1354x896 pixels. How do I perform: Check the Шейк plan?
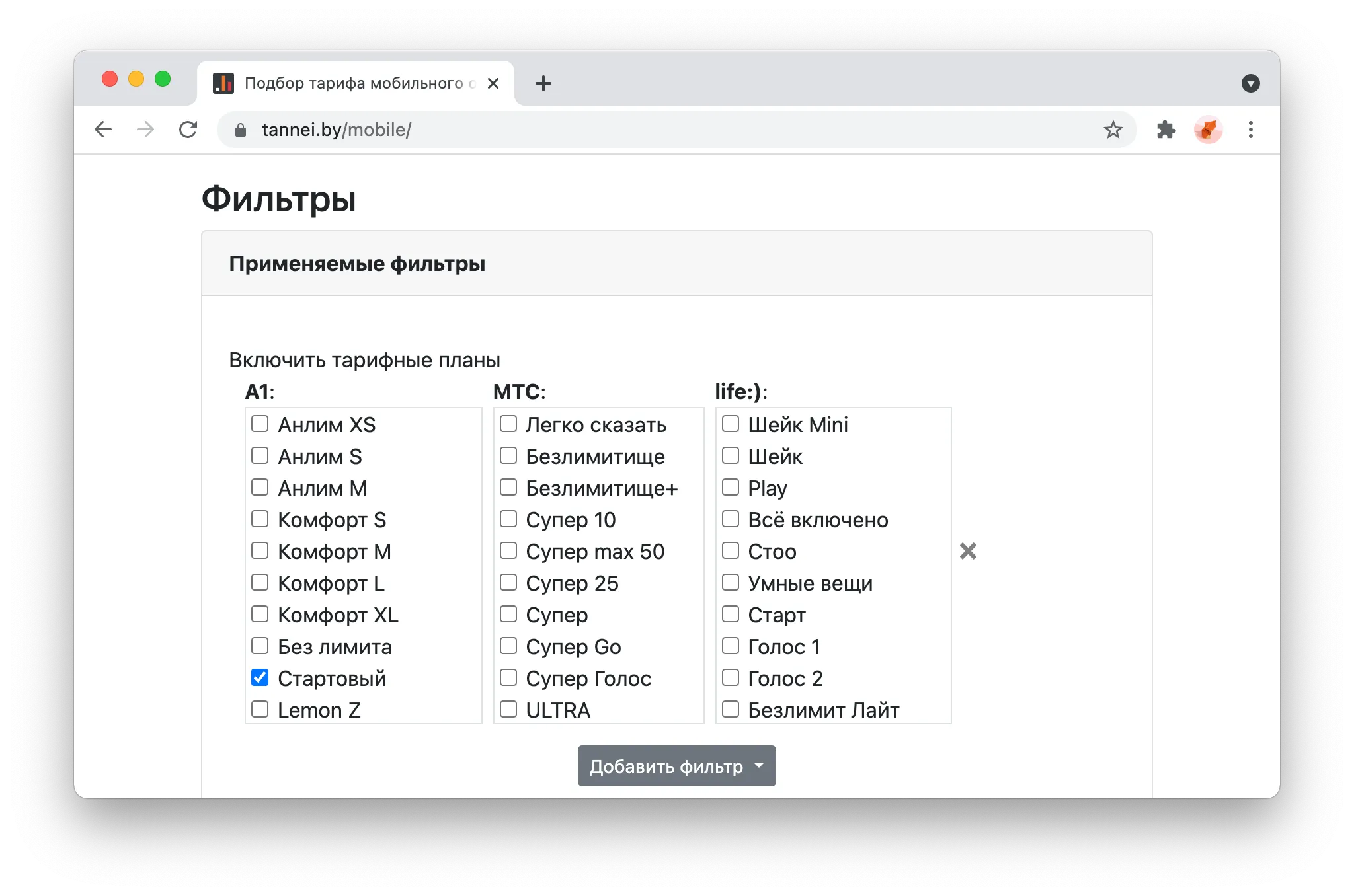point(731,455)
